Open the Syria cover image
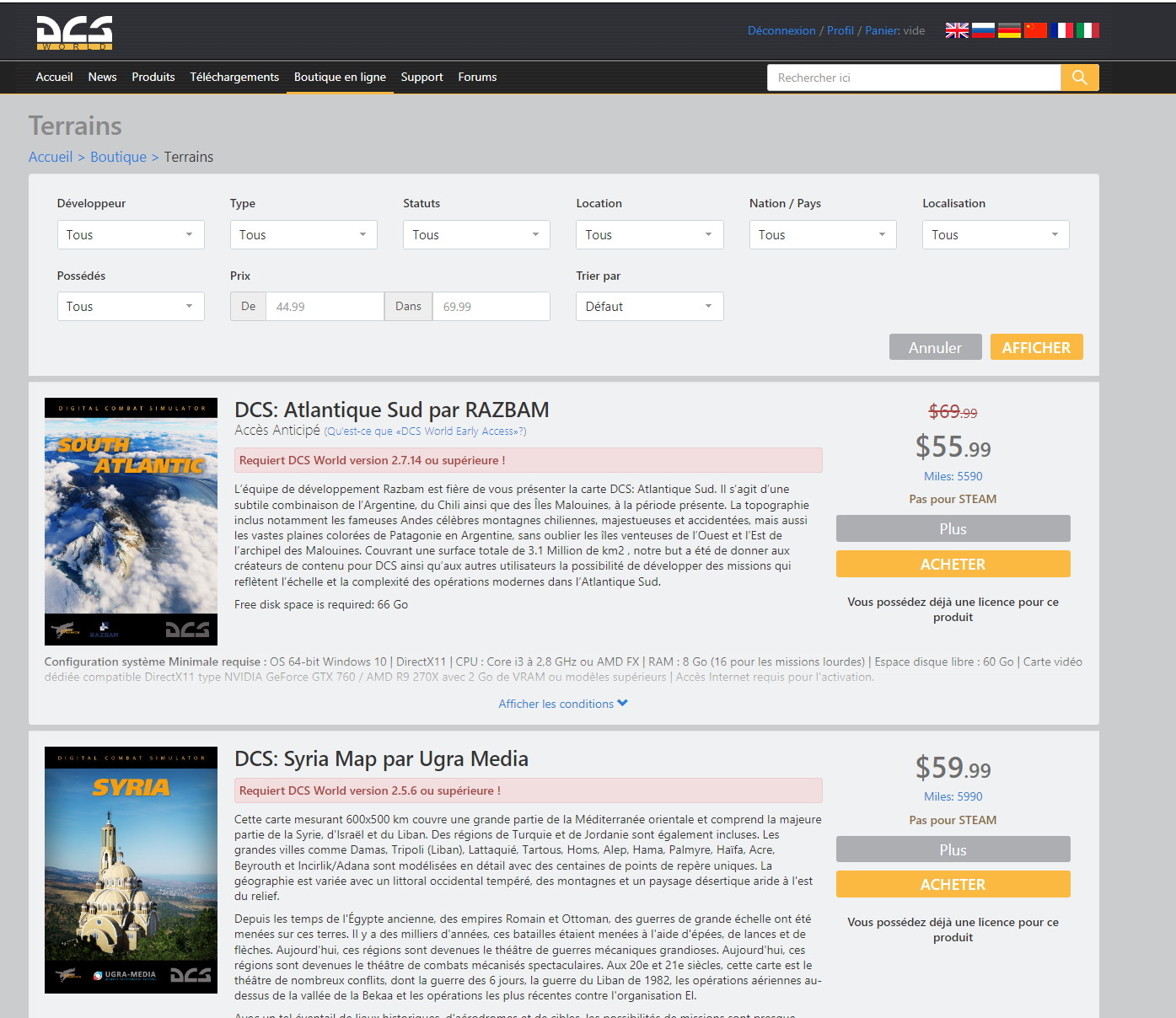1176x1018 pixels. coord(131,870)
